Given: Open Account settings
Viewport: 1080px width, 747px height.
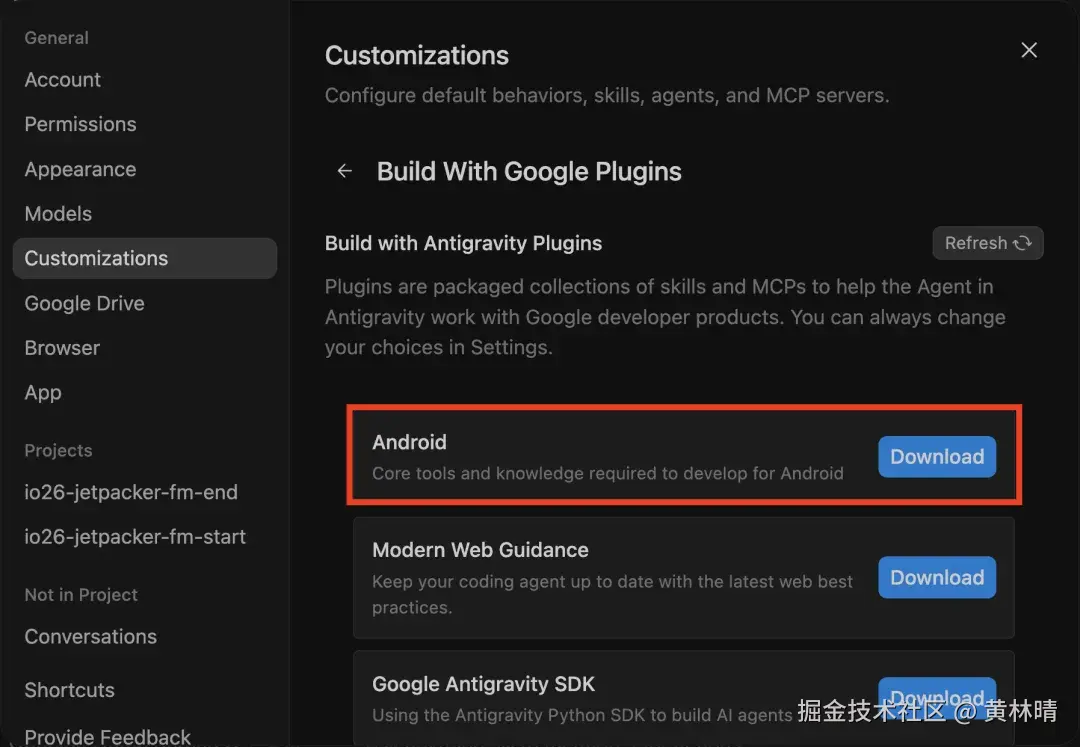Looking at the screenshot, I should pos(63,80).
